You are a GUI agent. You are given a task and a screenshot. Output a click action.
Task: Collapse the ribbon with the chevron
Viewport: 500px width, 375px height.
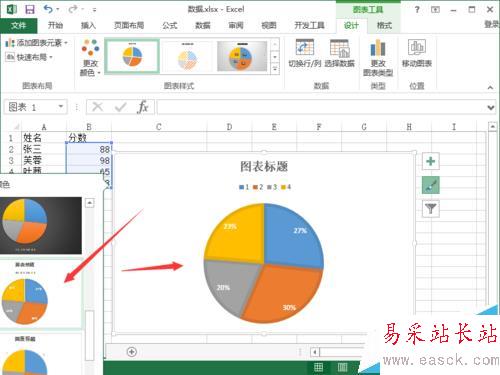click(x=490, y=88)
